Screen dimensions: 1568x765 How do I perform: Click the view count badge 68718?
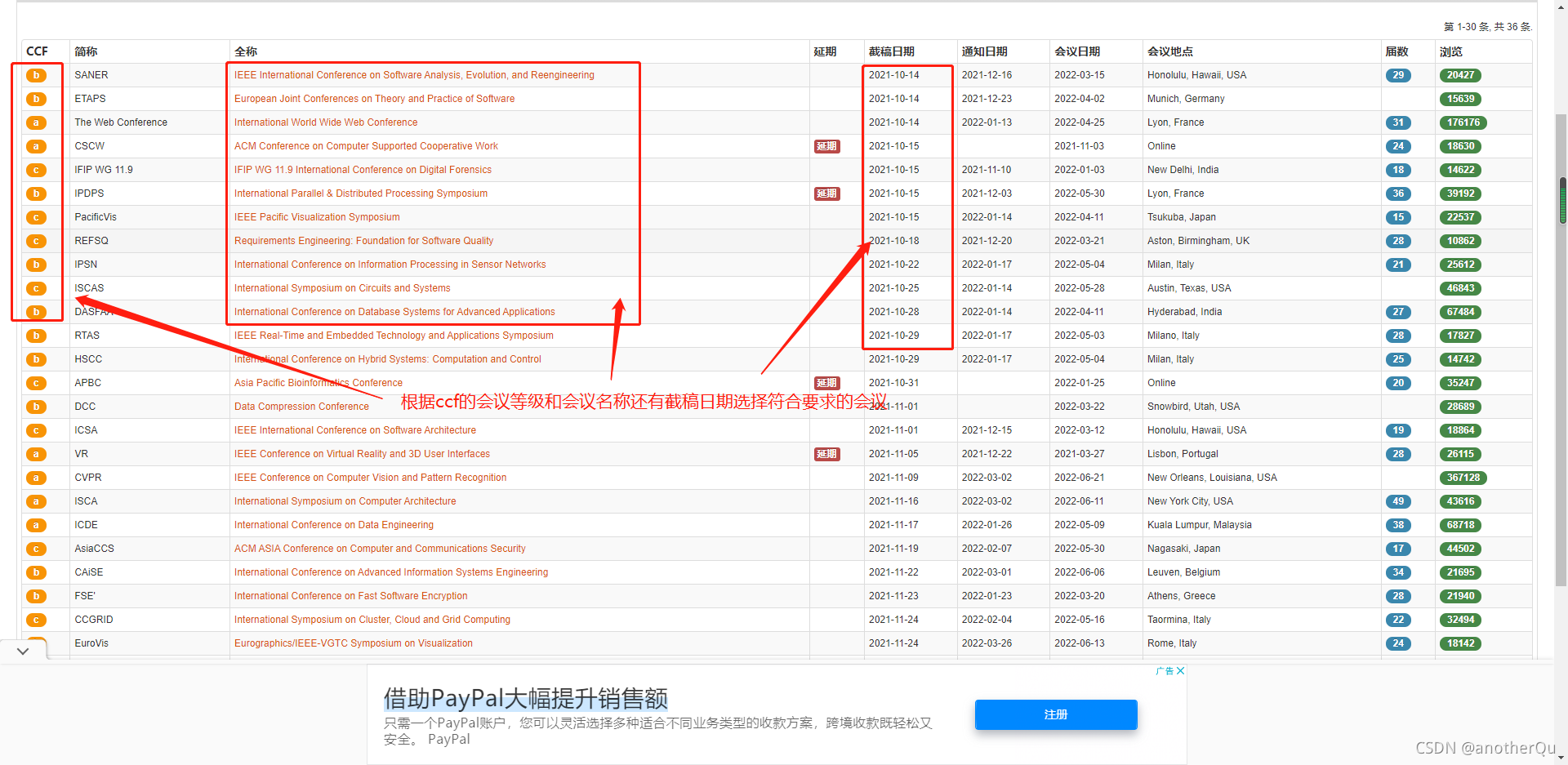pyautogui.click(x=1460, y=525)
